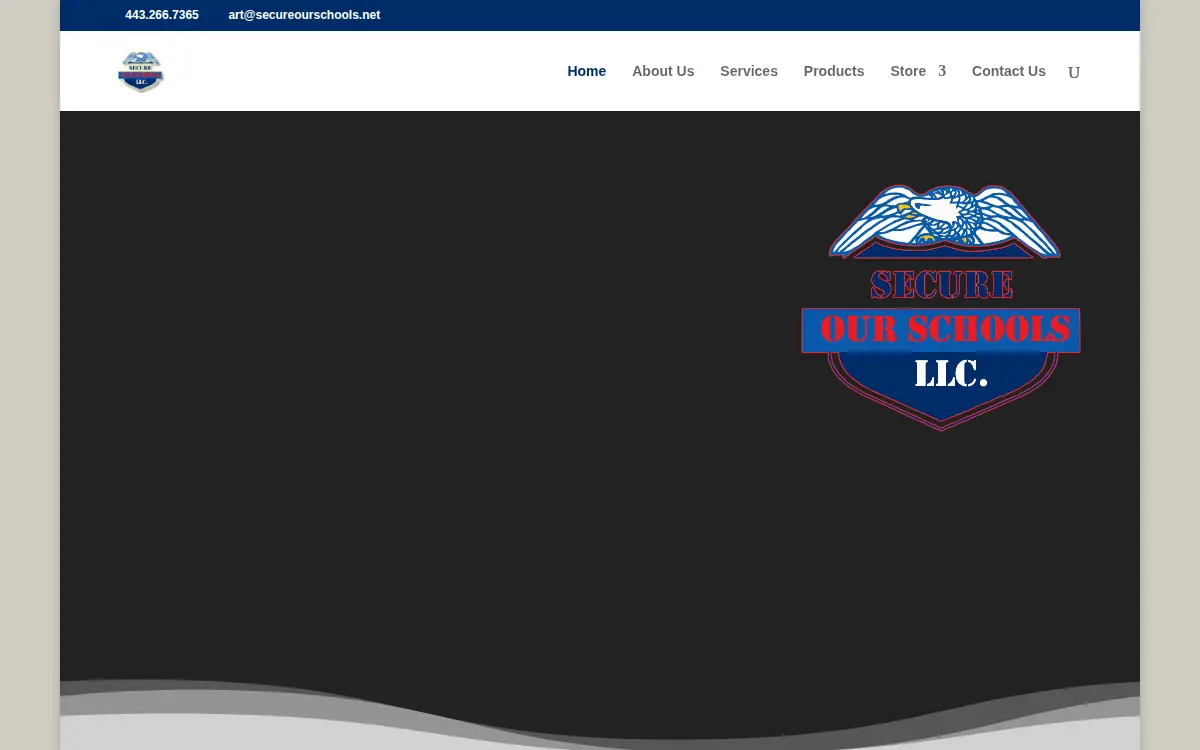1200x750 pixels.
Task: Open the About Us page
Action: pos(663,71)
